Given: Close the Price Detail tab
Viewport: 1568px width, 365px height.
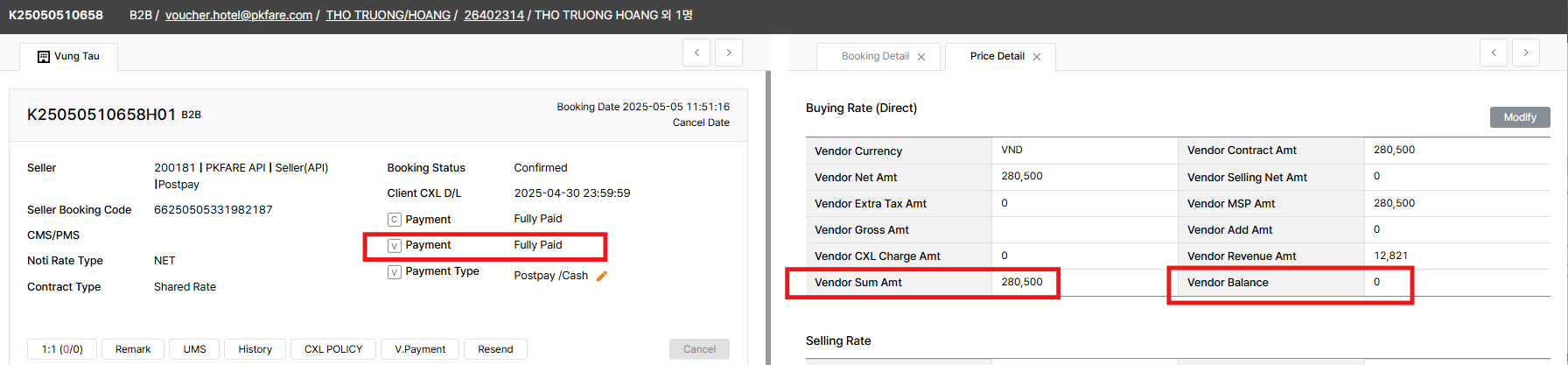Looking at the screenshot, I should [x=1037, y=57].
